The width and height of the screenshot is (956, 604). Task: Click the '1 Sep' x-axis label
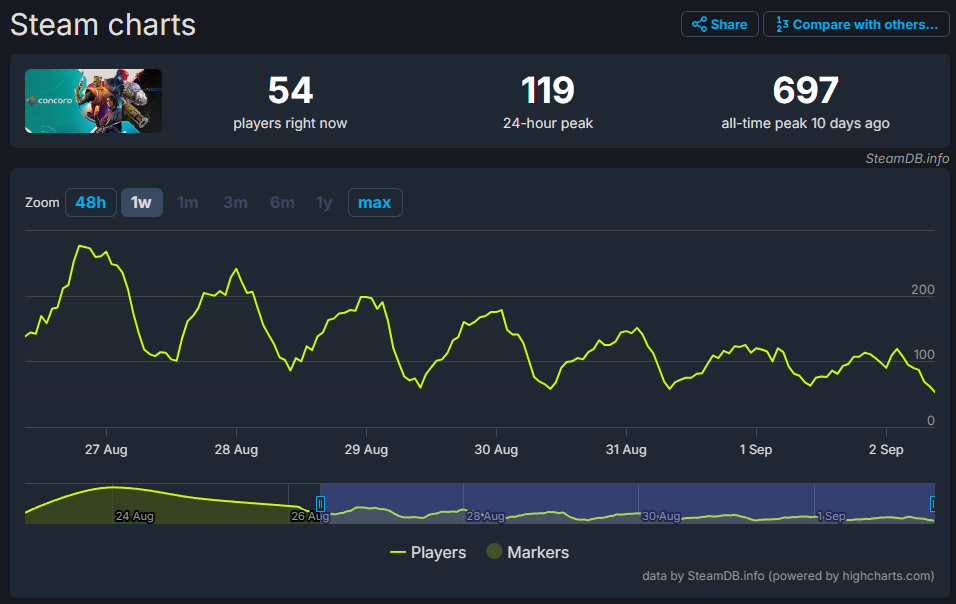[756, 450]
